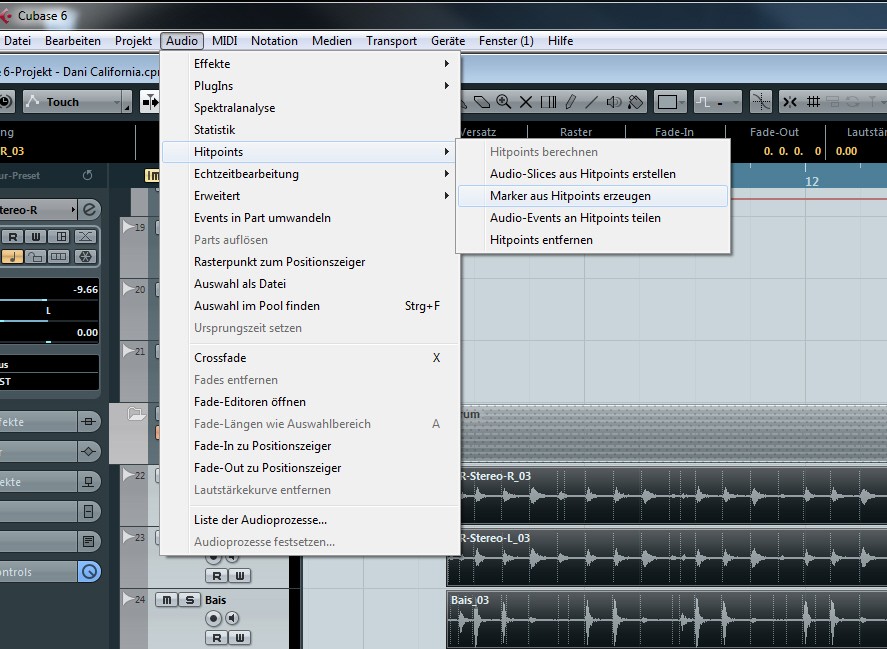Click the notepad section icon
Image resolution: width=887 pixels, height=649 pixels.
[x=89, y=541]
